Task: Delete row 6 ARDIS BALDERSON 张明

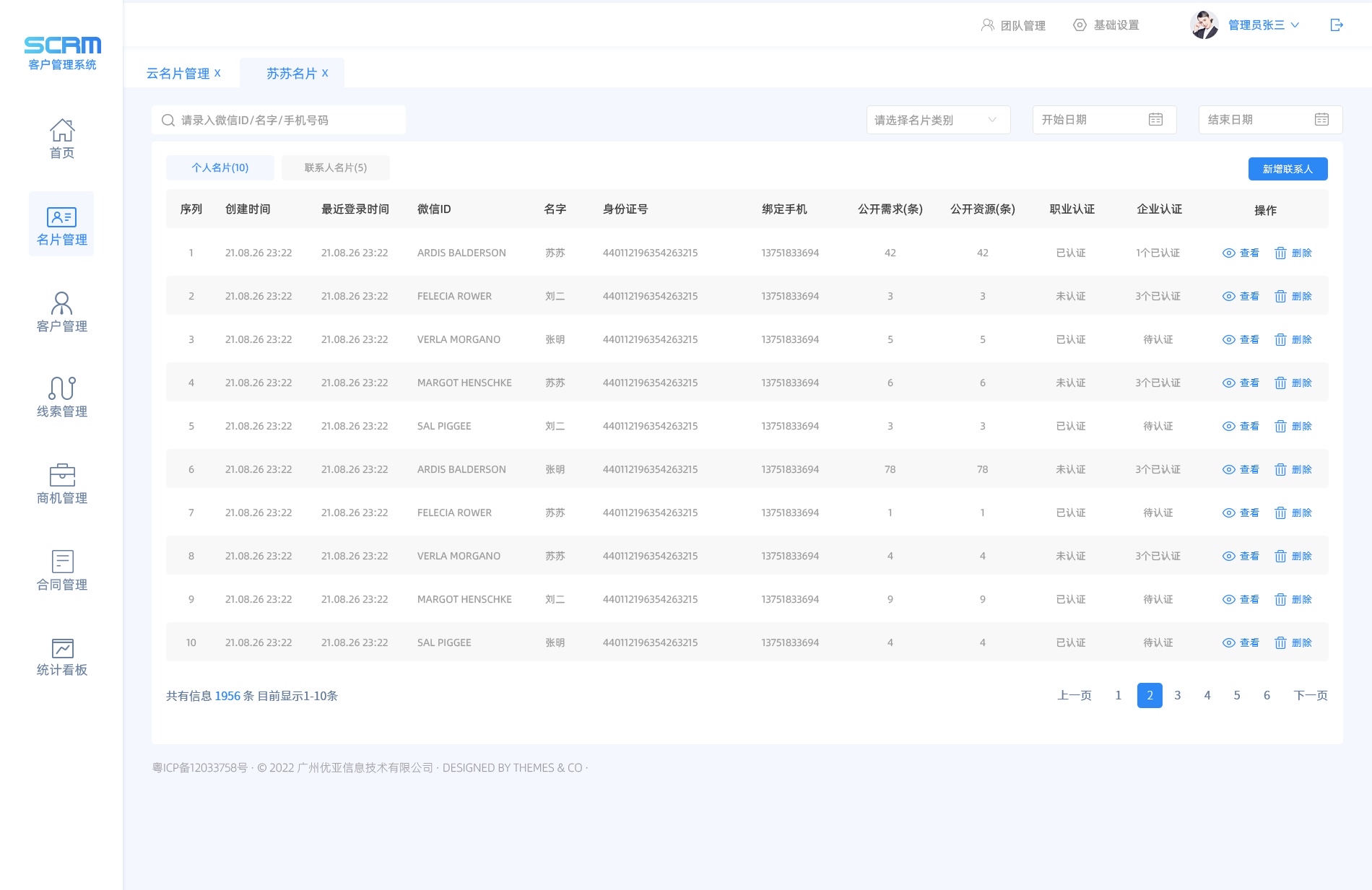Action: point(1293,469)
